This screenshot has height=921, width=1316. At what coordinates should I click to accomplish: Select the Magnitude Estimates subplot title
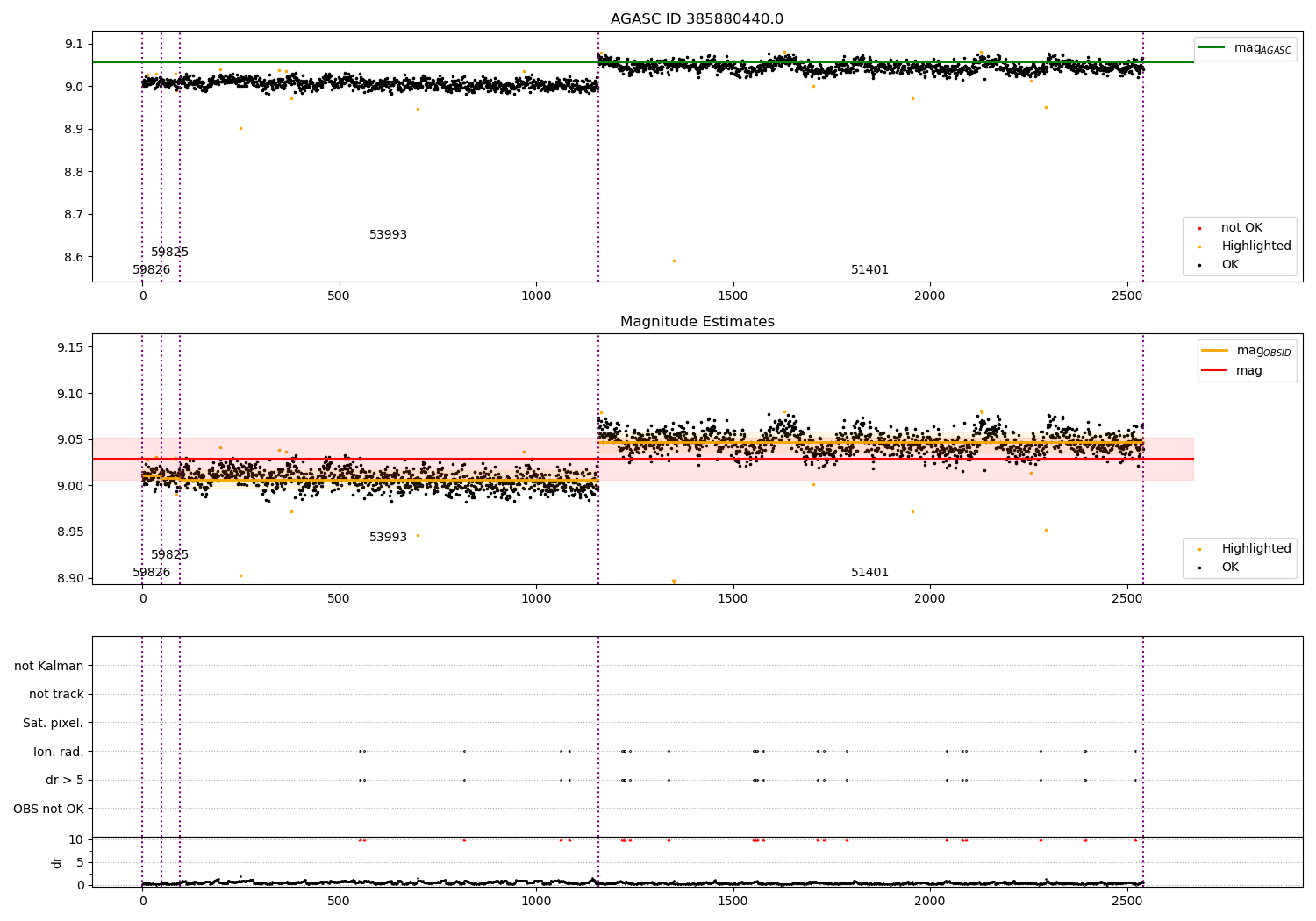pos(697,322)
